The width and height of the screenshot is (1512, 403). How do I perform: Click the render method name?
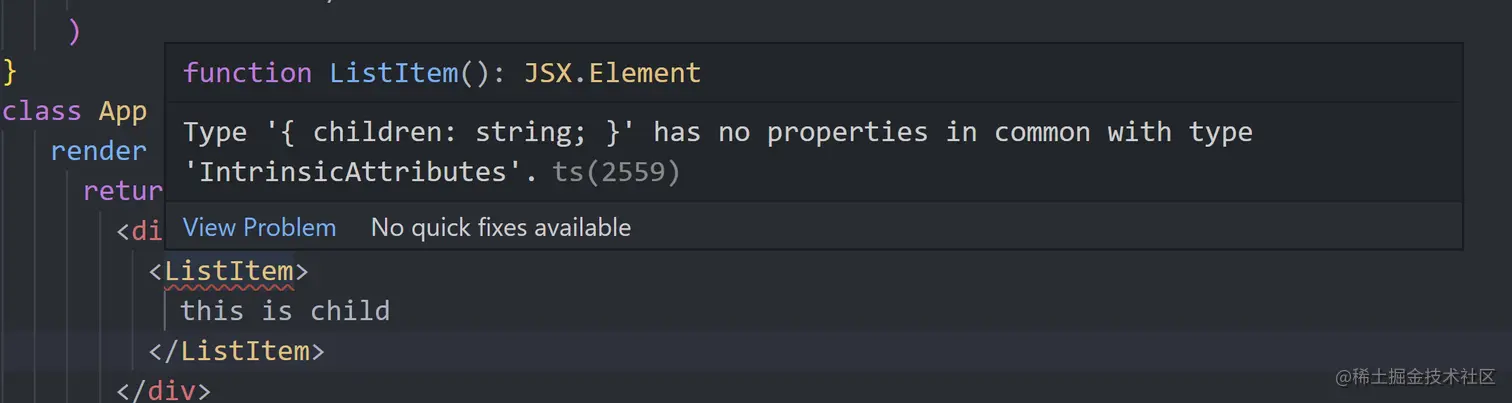[98, 151]
